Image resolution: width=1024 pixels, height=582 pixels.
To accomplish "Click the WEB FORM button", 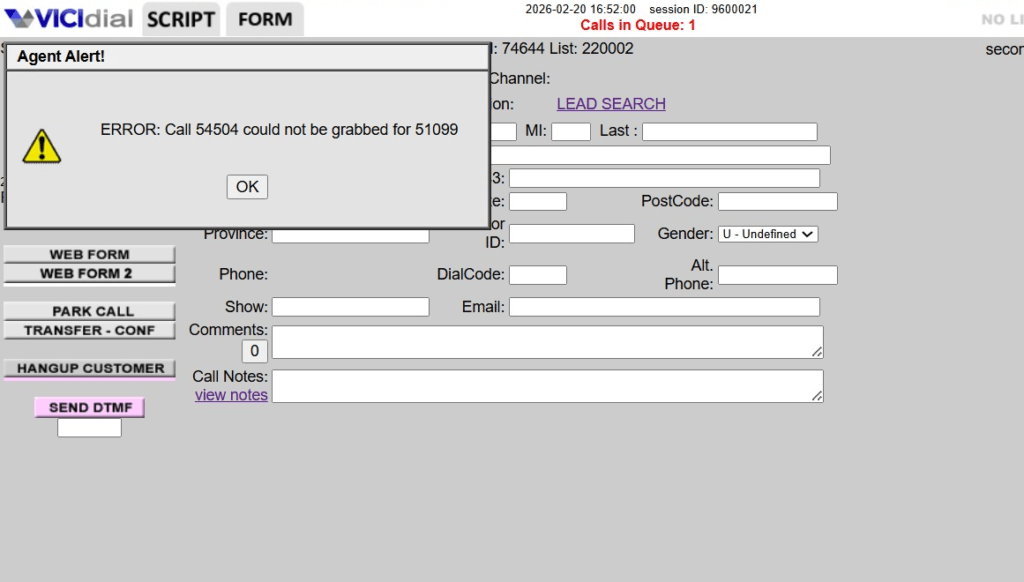I will pyautogui.click(x=89, y=254).
